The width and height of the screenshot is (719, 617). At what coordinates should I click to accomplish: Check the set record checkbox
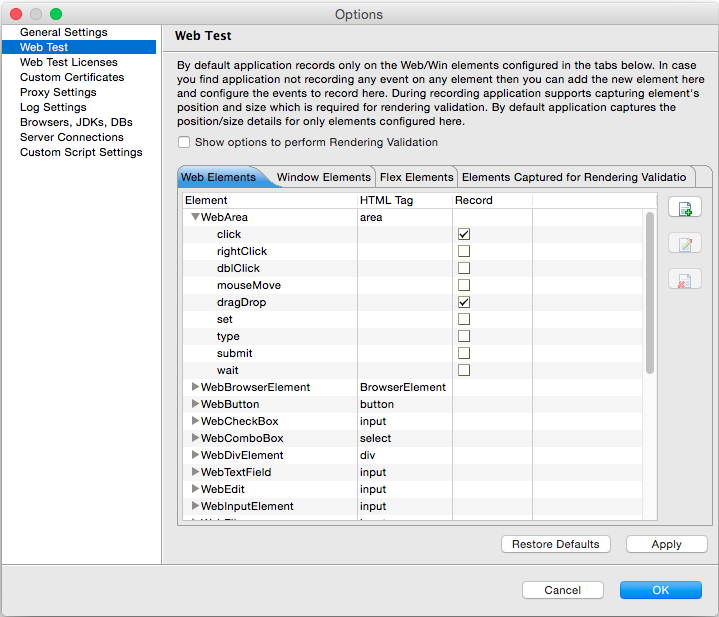point(464,319)
